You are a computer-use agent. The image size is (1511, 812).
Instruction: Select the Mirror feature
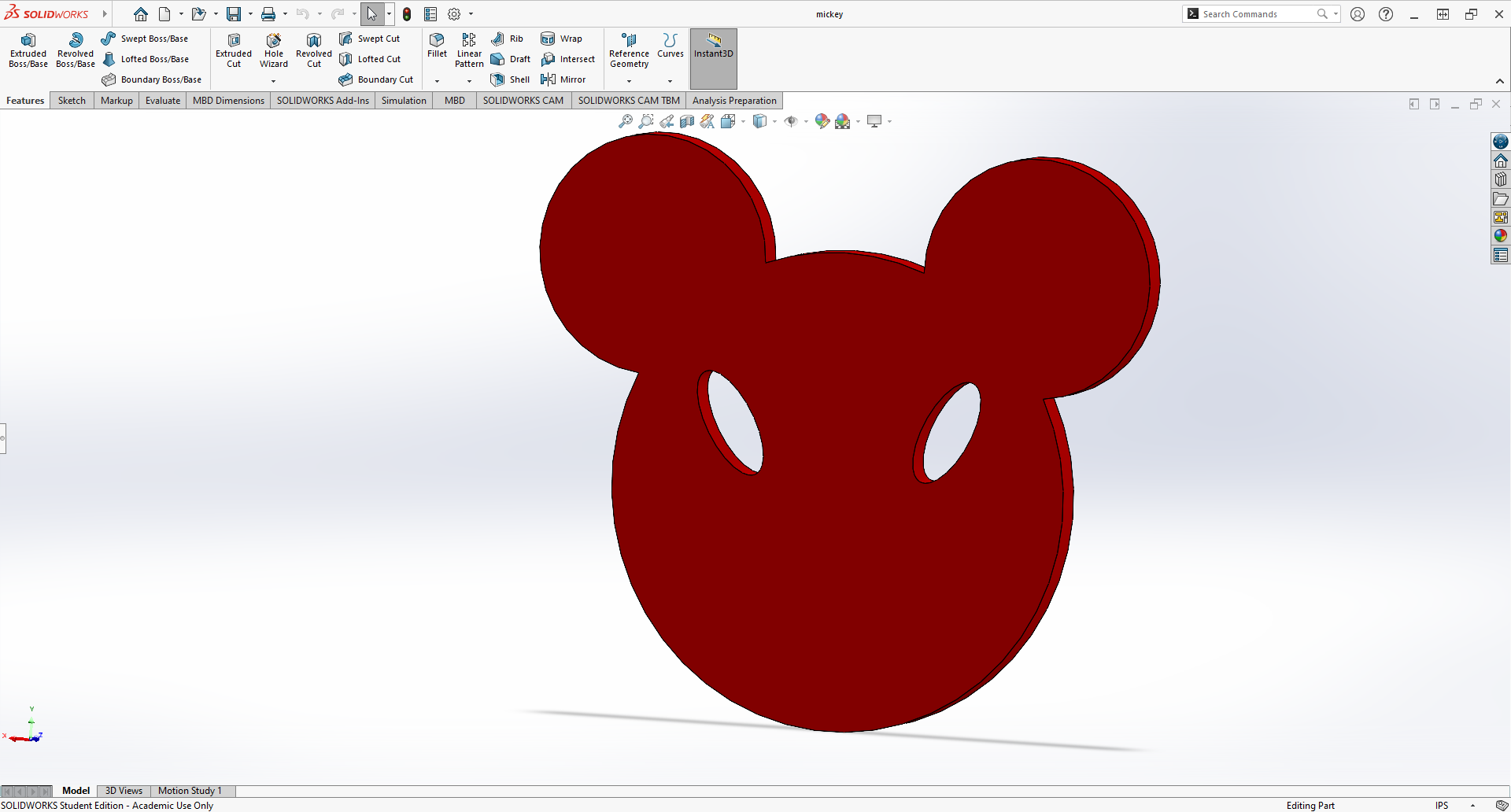[563, 79]
